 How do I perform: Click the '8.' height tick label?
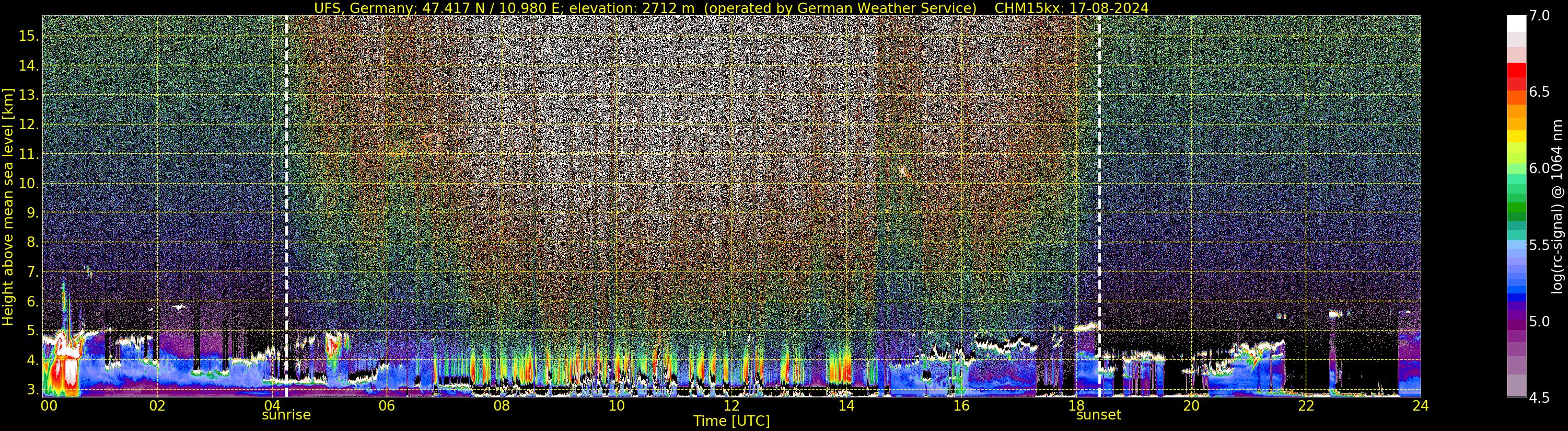pos(32,242)
